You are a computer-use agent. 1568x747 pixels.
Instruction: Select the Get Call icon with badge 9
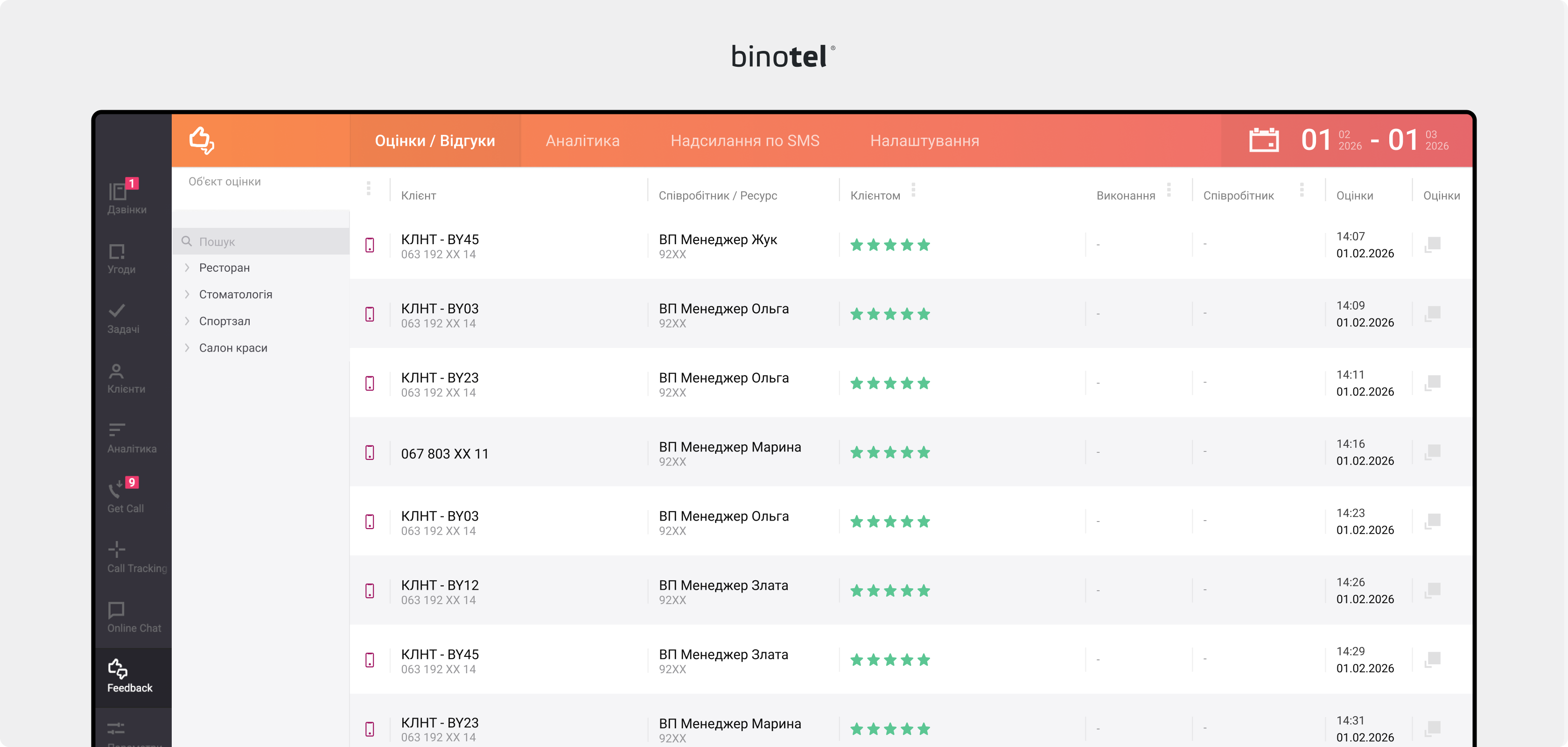point(117,490)
